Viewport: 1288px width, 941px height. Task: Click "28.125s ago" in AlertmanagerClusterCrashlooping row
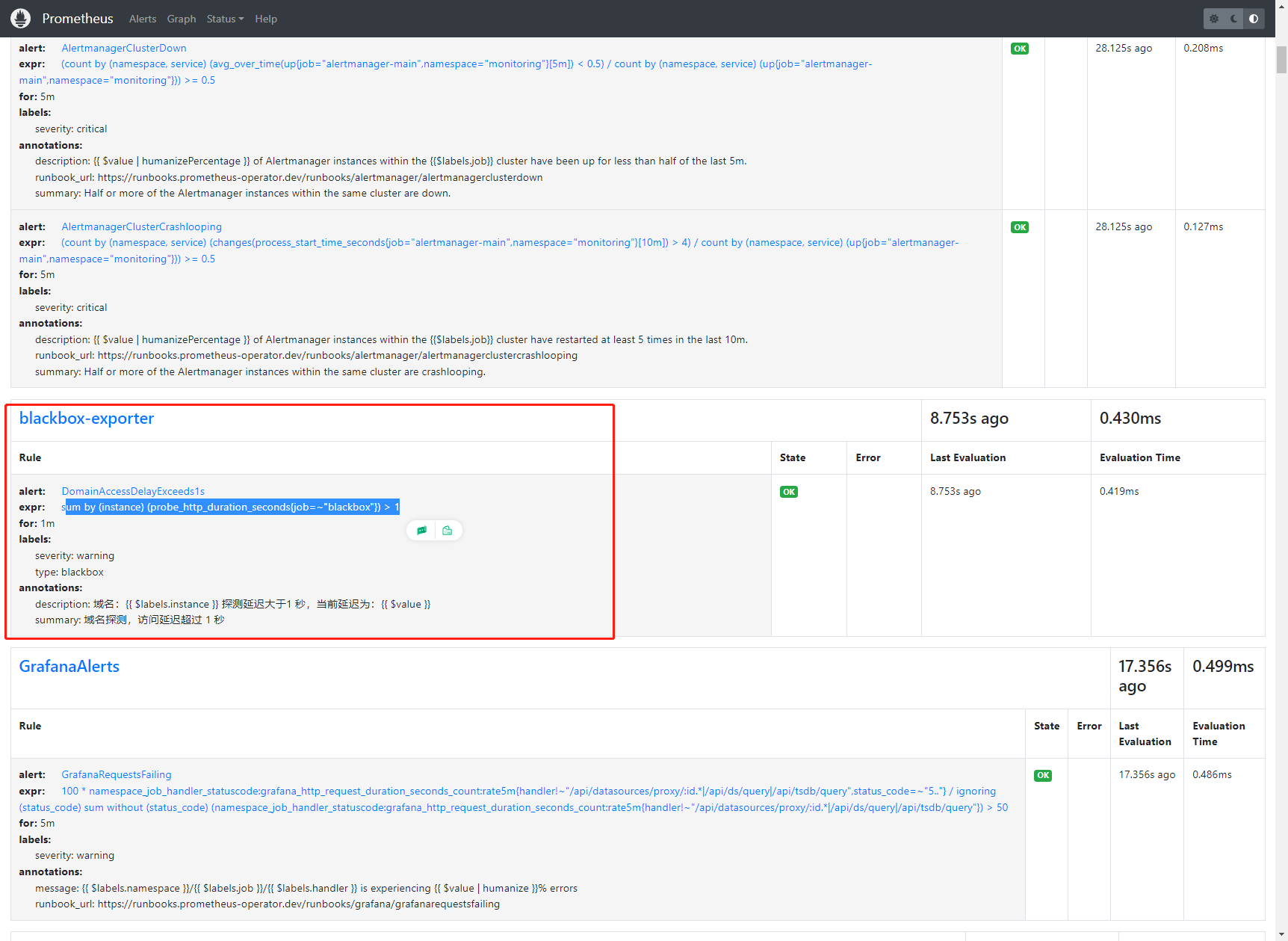pos(1124,227)
